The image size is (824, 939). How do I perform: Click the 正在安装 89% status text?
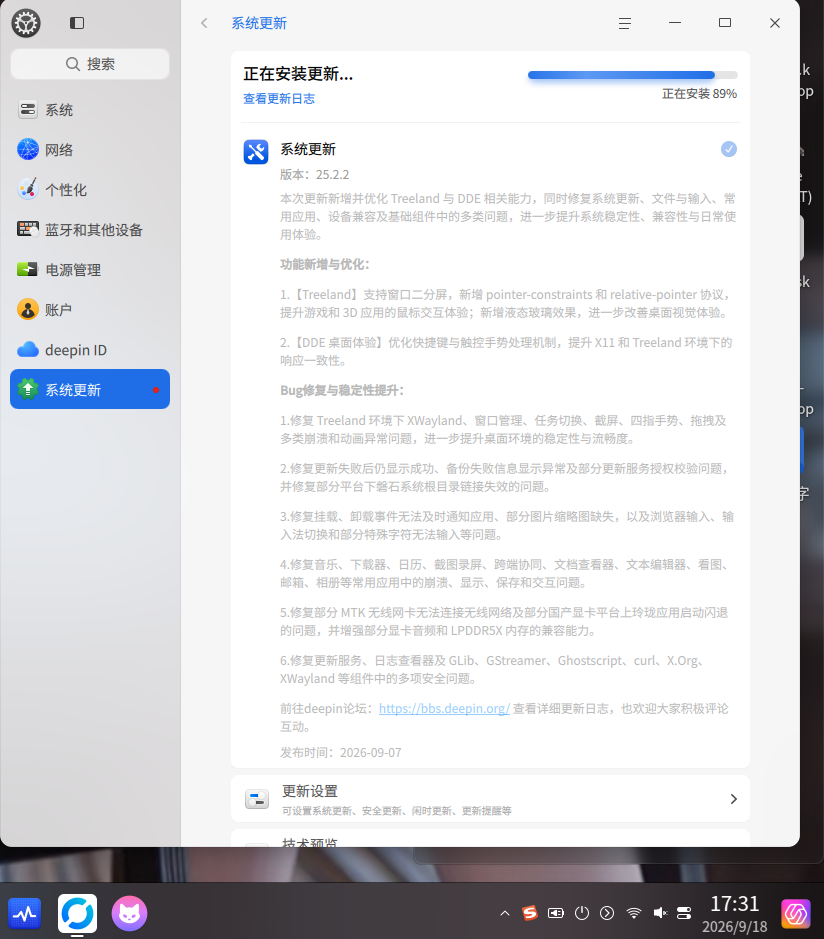click(699, 94)
